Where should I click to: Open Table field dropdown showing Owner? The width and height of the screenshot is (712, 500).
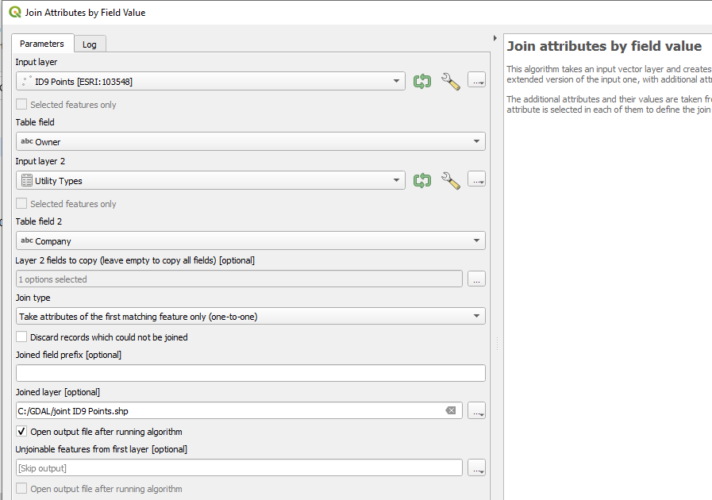coord(250,142)
